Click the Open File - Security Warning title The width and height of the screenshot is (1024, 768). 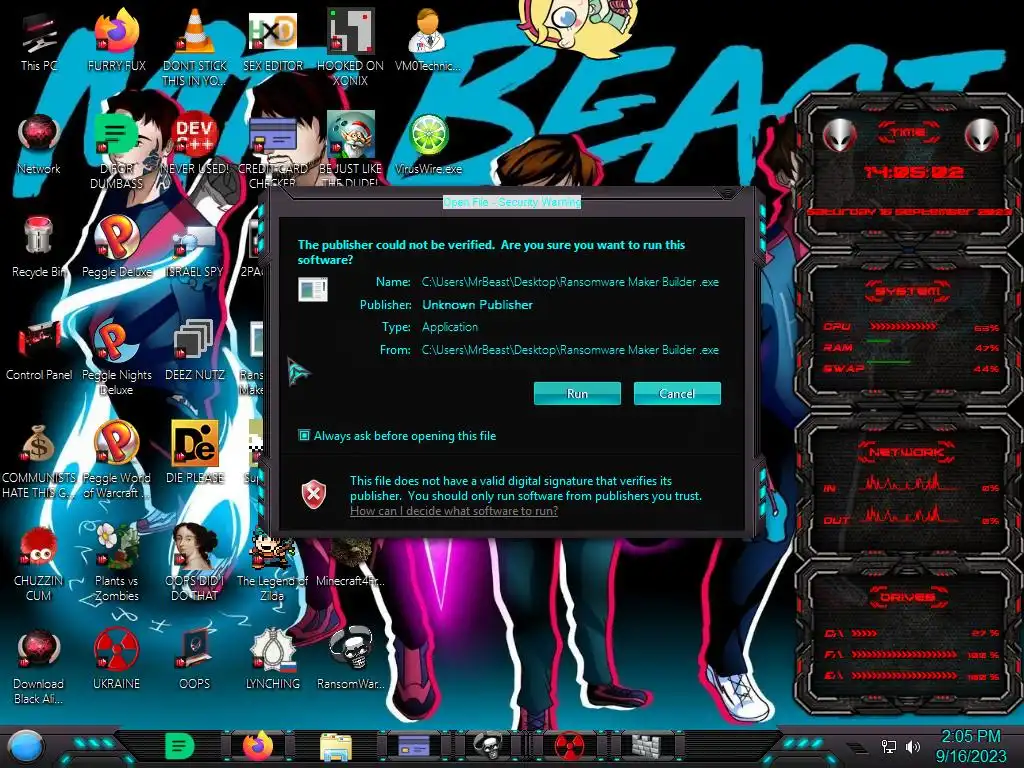(x=511, y=202)
